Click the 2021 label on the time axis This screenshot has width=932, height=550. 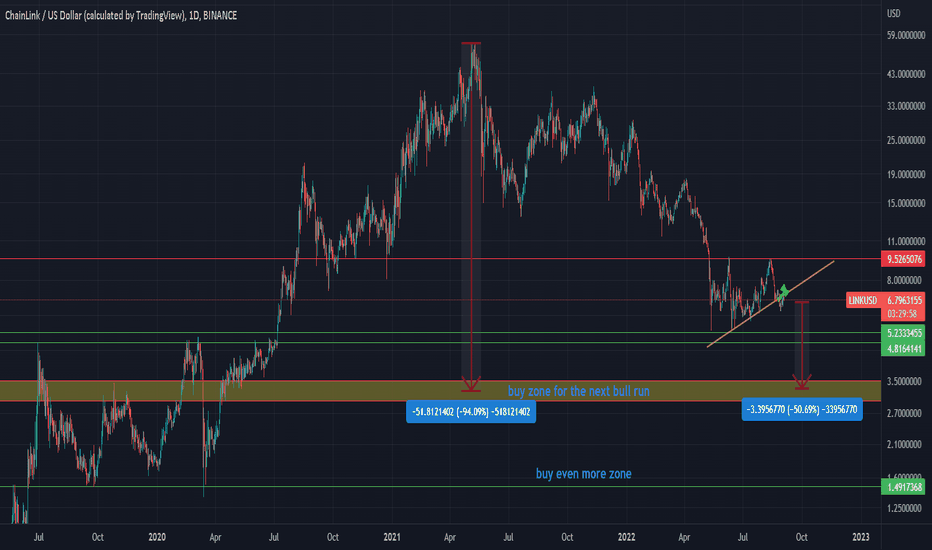[x=392, y=537]
